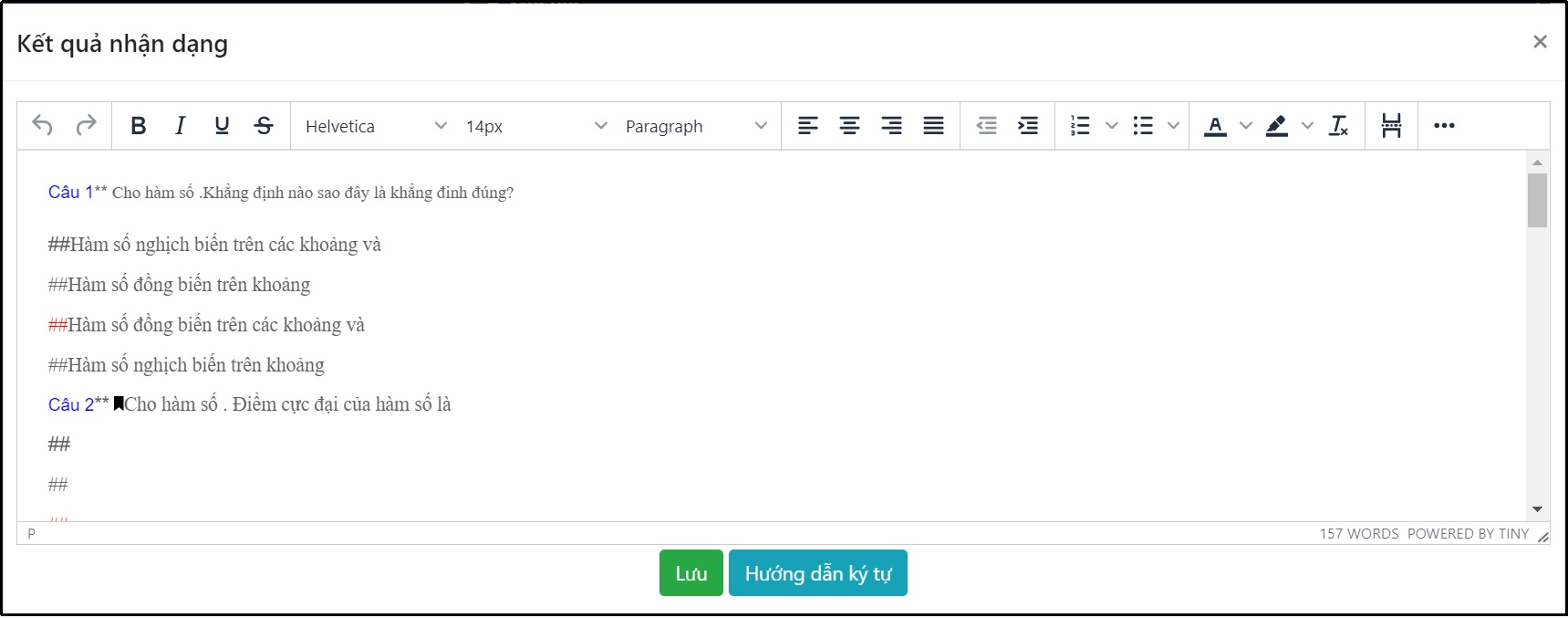This screenshot has width=1568, height=618.
Task: Toggle Italic formatting
Action: [x=181, y=126]
